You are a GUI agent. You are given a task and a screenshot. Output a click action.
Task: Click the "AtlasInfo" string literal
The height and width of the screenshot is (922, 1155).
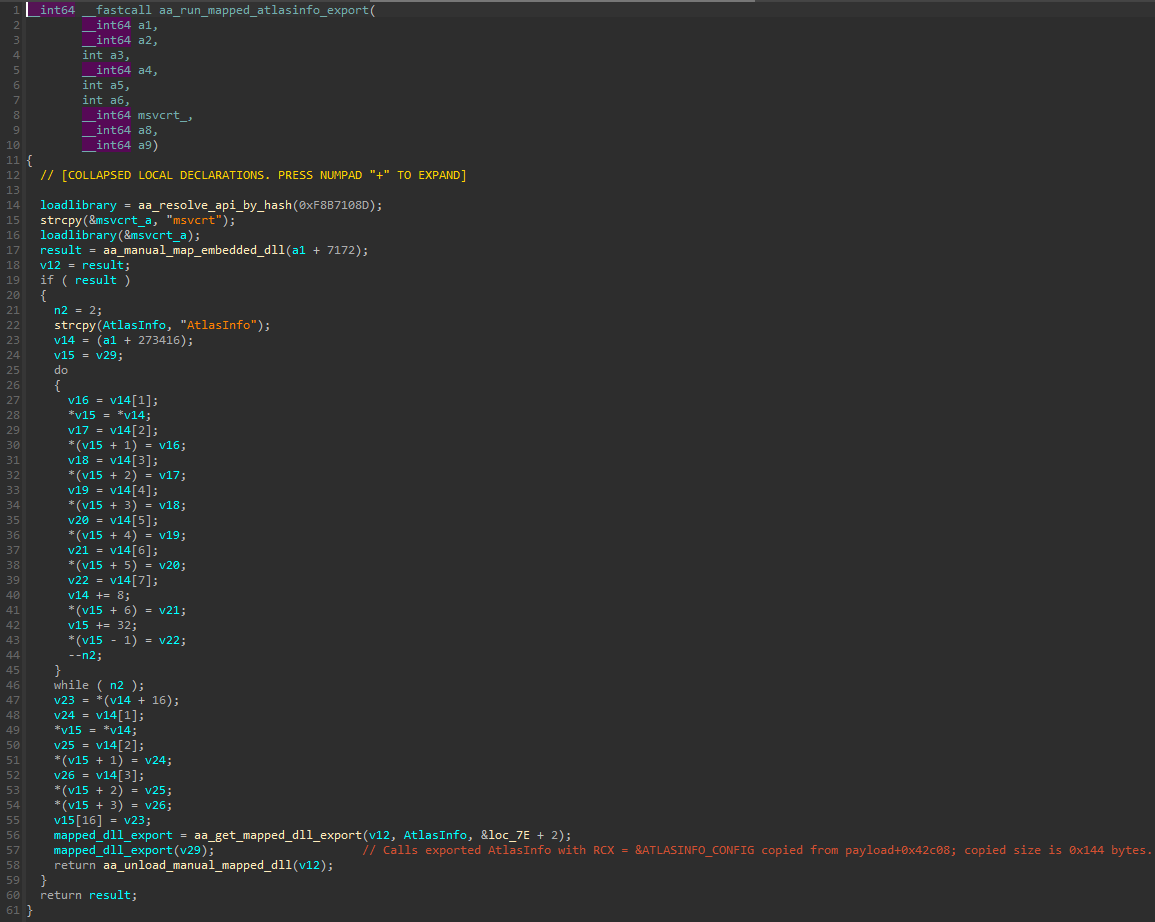click(x=218, y=325)
